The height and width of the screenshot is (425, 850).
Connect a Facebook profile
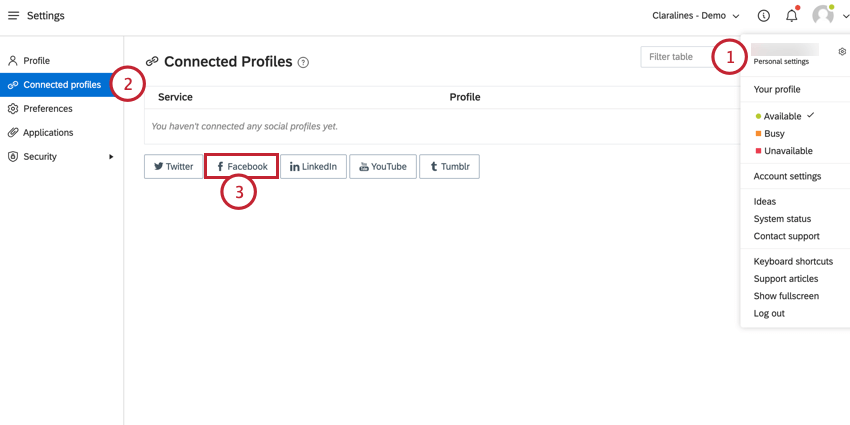242,166
